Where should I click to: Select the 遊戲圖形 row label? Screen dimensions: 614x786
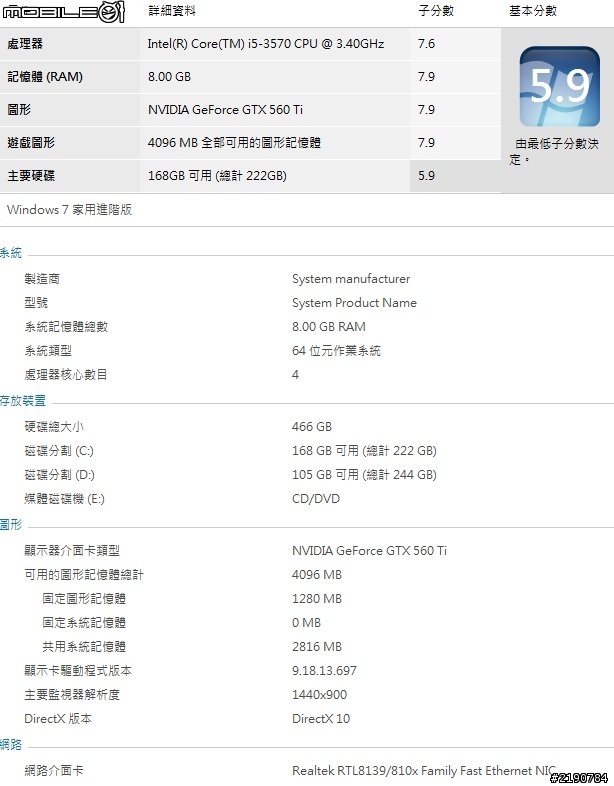pos(31,142)
